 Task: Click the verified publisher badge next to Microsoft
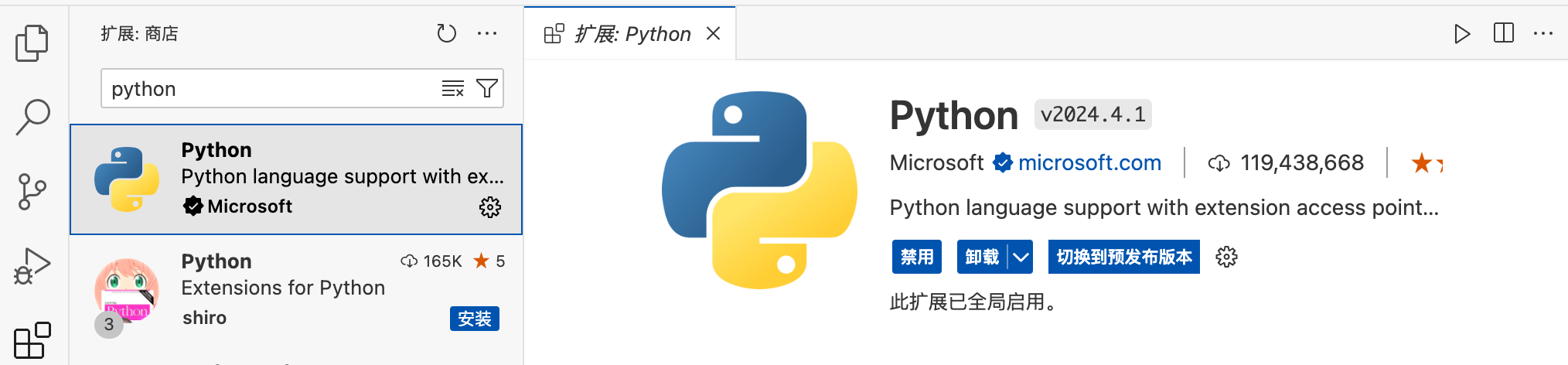coord(1003,163)
